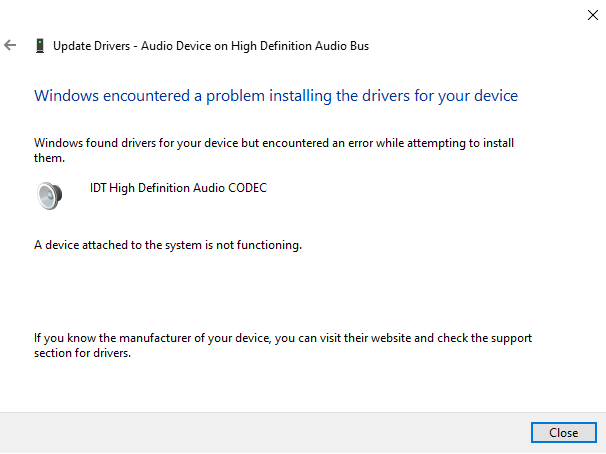
Task: Click the speaker icon next to IDT codec
Action: (x=49, y=193)
